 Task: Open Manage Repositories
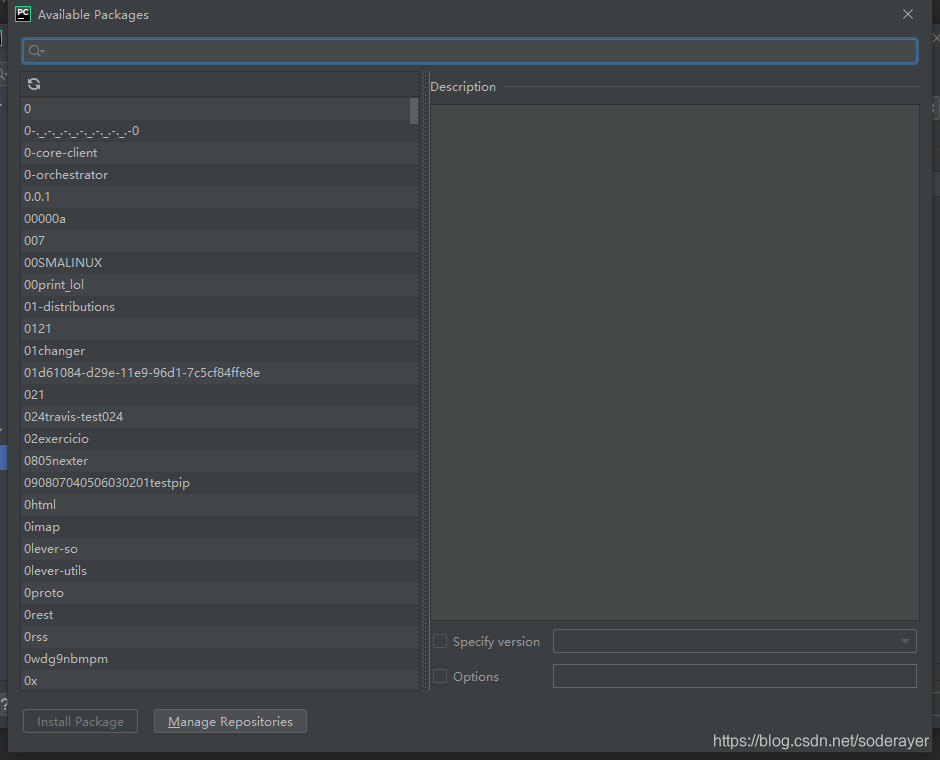[x=230, y=721]
